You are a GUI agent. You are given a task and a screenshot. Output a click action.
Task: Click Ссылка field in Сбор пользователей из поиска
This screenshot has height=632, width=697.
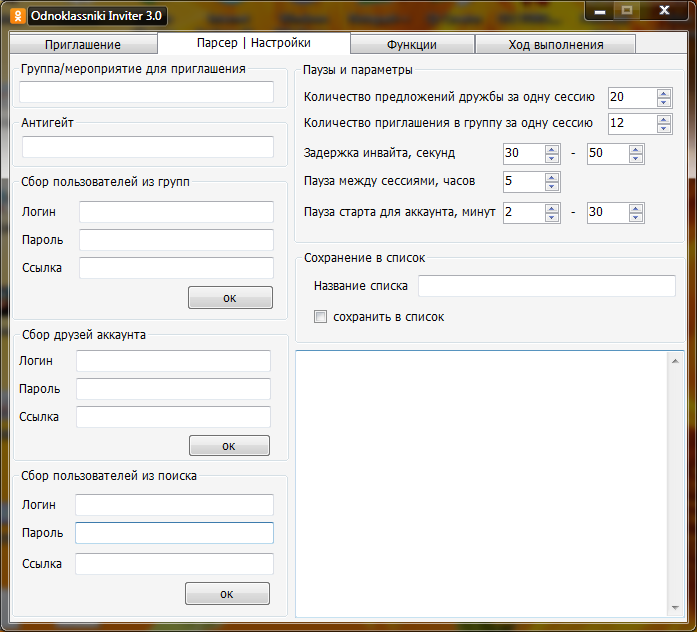tap(174, 564)
